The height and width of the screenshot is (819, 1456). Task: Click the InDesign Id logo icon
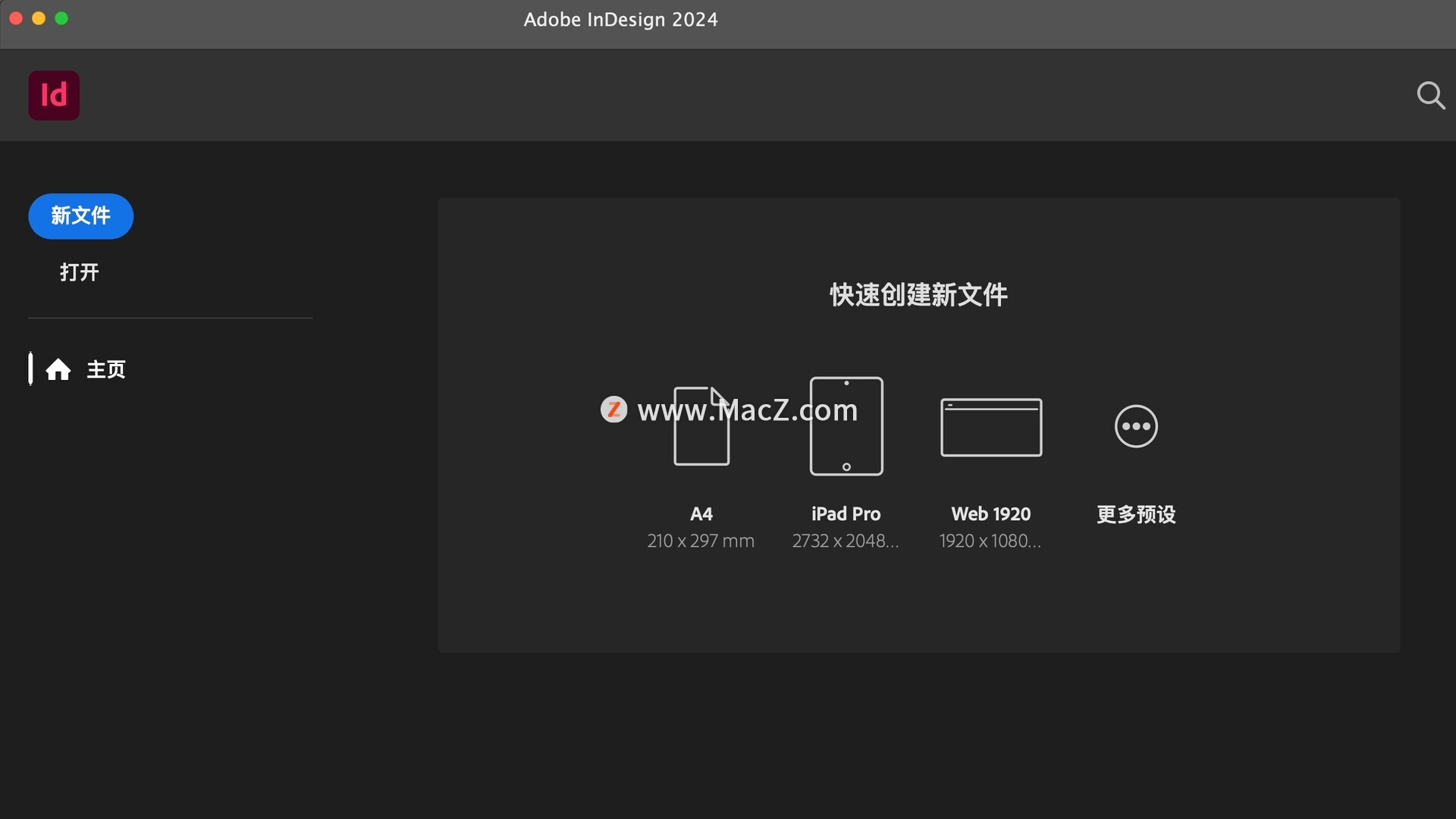pyautogui.click(x=54, y=96)
